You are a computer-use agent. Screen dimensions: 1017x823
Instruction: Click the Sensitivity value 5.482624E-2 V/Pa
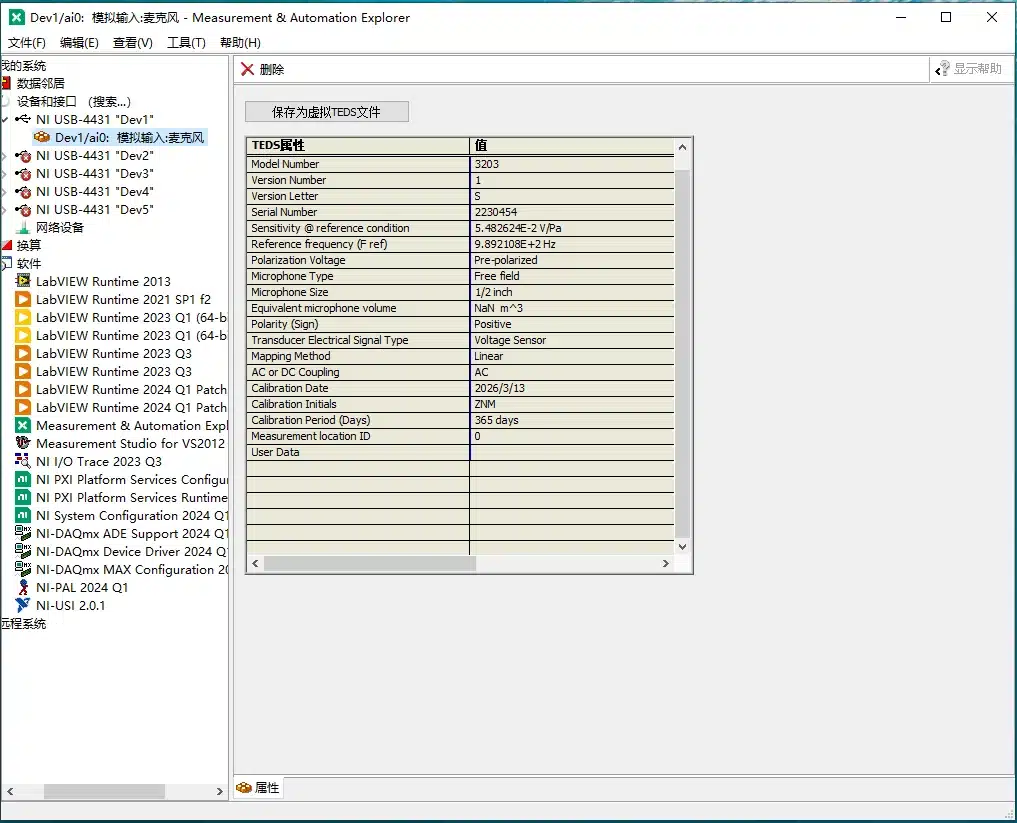[518, 228]
